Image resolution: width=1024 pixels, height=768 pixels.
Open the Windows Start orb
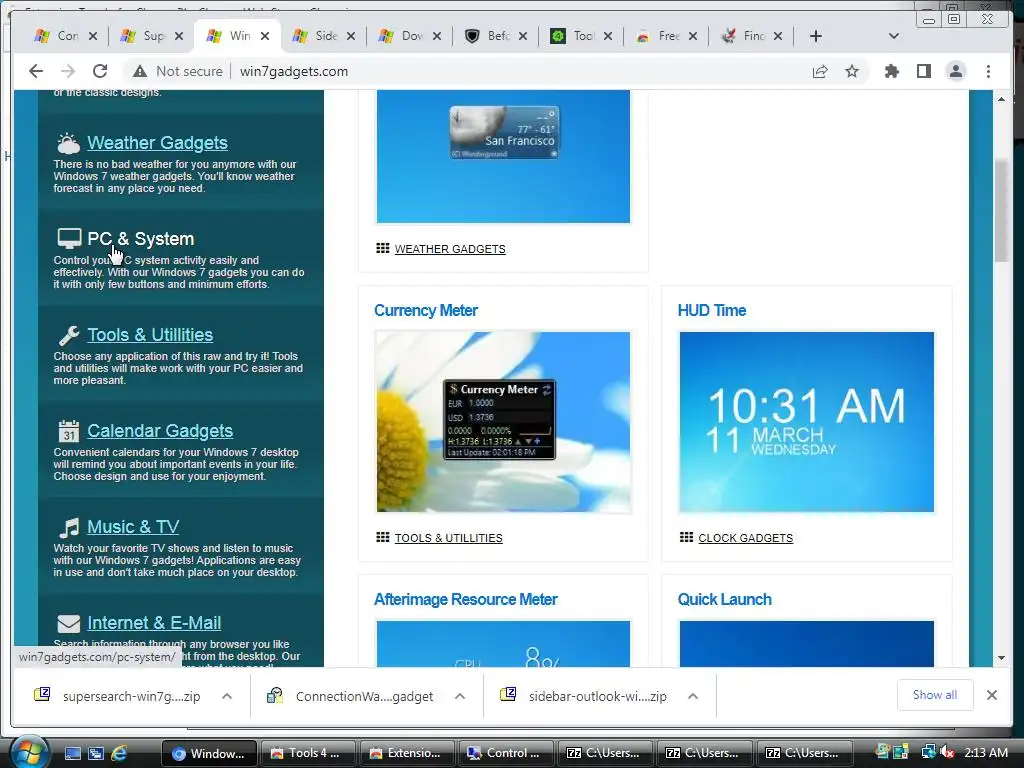pos(29,752)
